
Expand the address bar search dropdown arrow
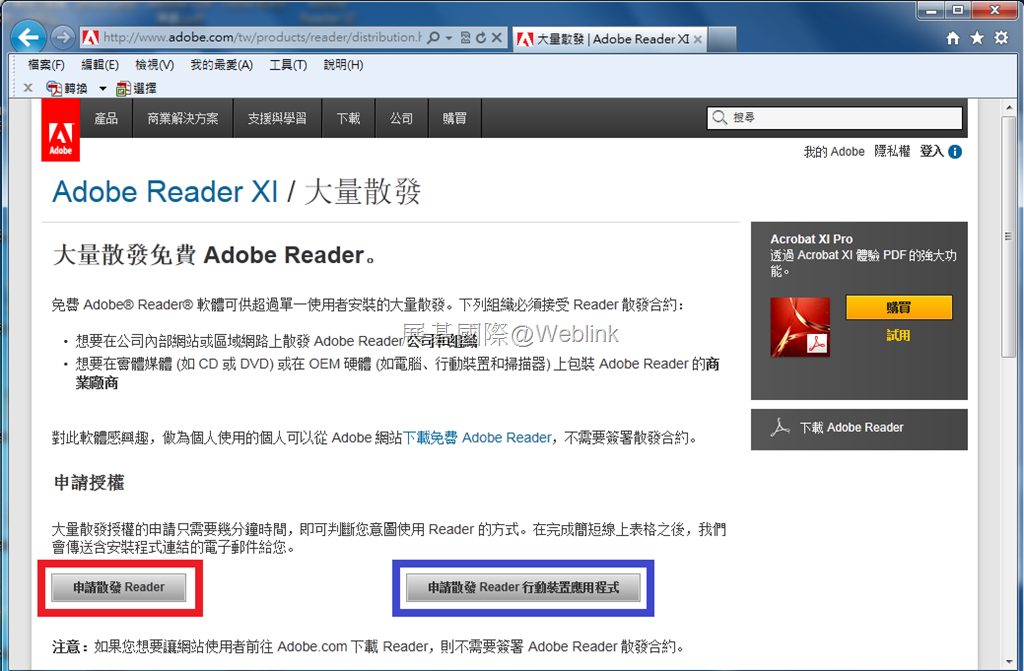point(449,38)
